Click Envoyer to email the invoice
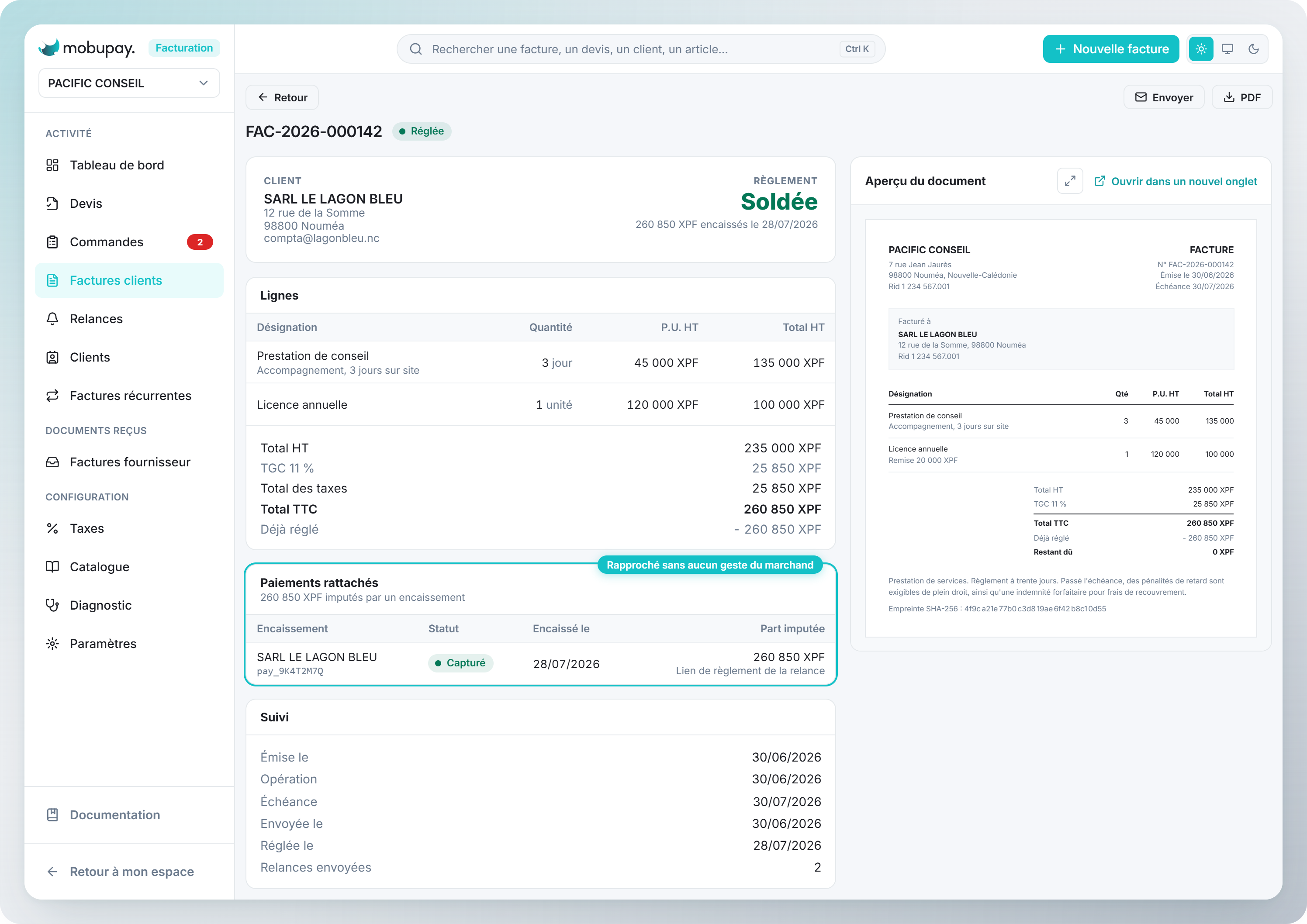 (x=1164, y=97)
